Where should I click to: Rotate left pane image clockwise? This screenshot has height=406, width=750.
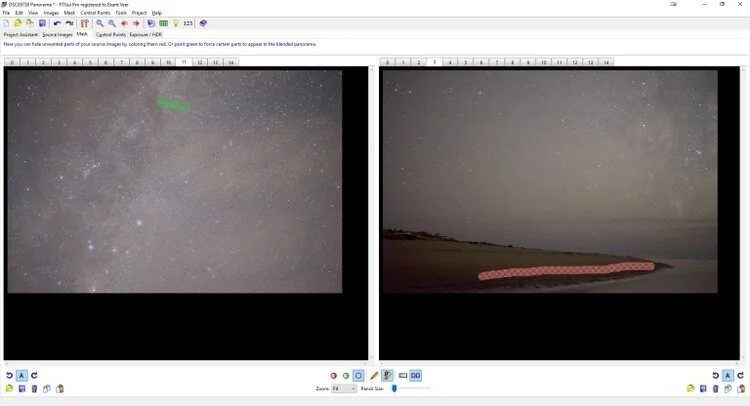34,375
